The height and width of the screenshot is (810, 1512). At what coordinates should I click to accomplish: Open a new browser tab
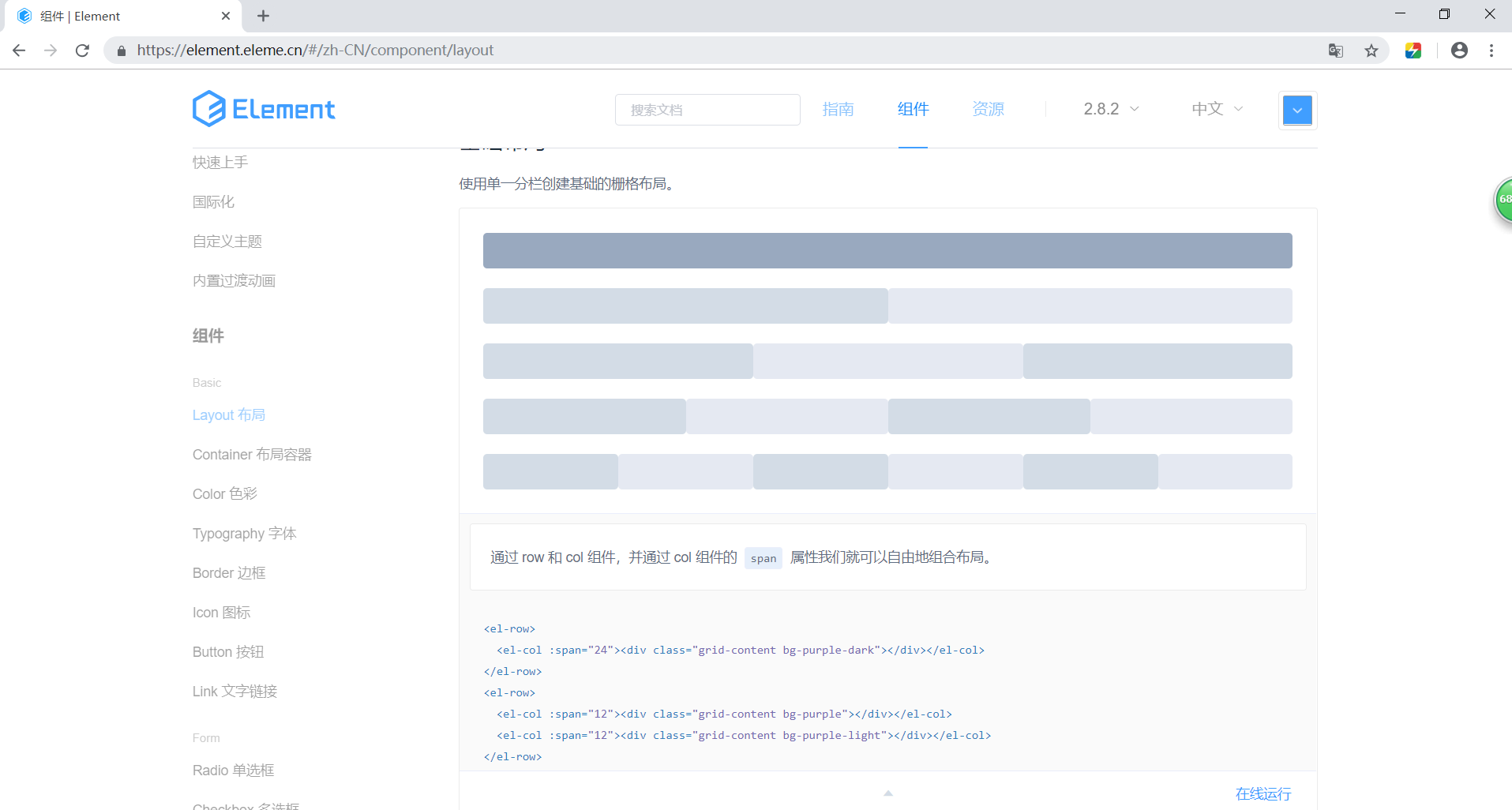[x=264, y=16]
